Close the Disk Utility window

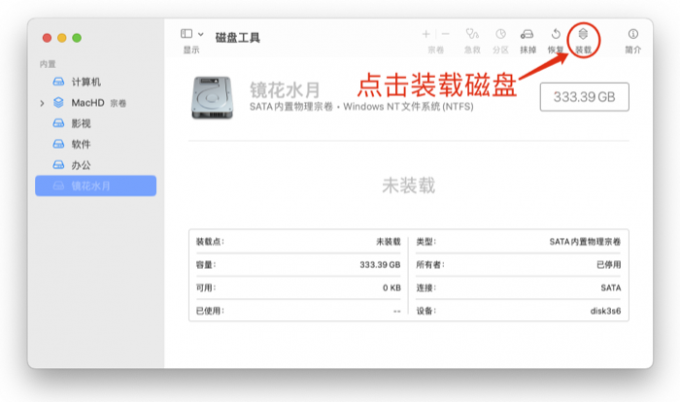tap(47, 38)
